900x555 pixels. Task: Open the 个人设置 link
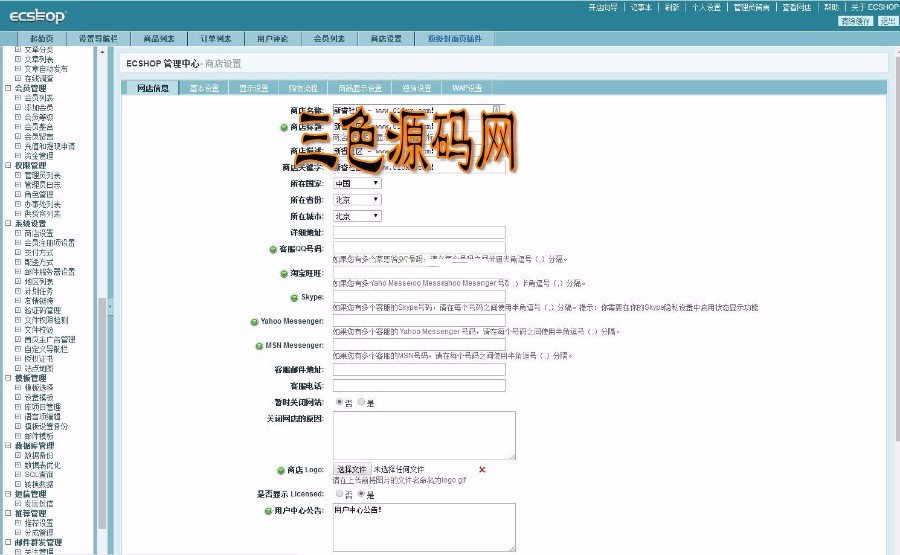[x=706, y=7]
